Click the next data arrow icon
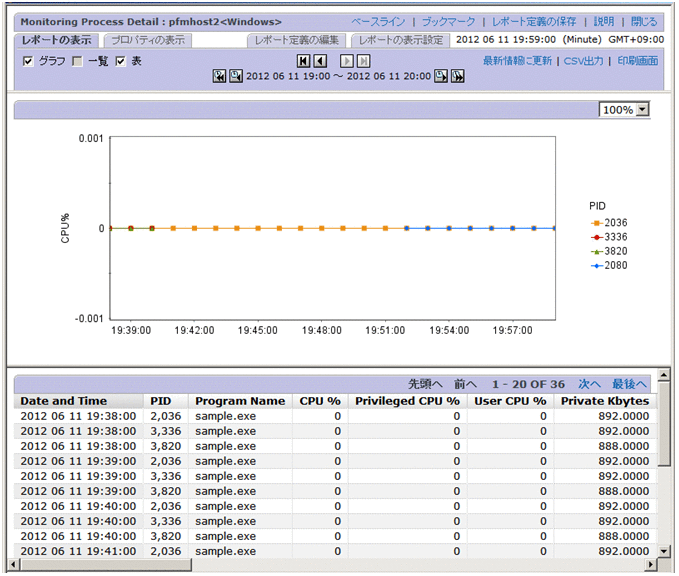Image resolution: width=679 pixels, height=576 pixels. 347,61
